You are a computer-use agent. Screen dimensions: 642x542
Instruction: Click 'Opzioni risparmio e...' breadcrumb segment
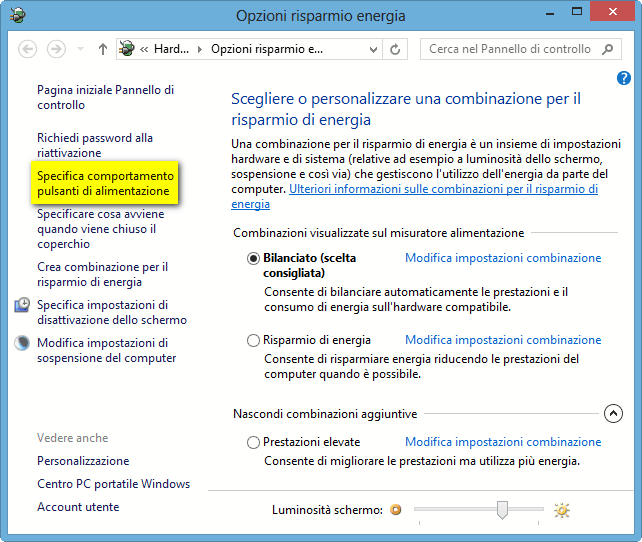pos(267,49)
